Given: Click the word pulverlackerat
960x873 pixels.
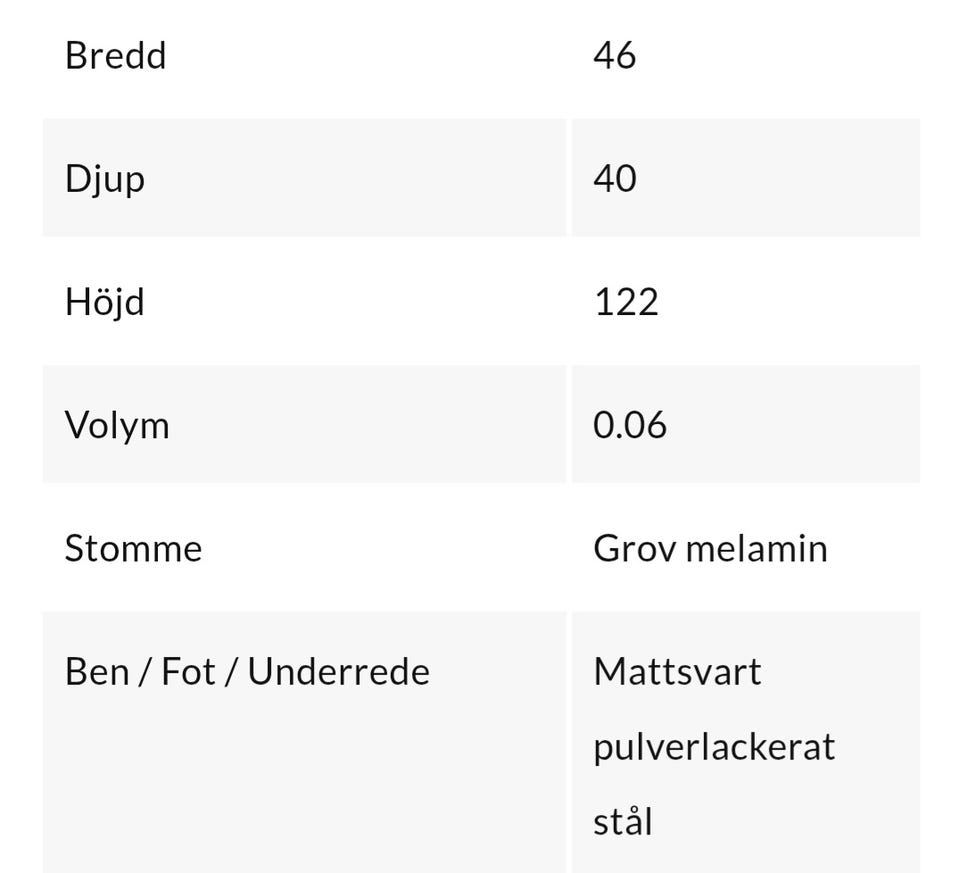Looking at the screenshot, I should 714,747.
